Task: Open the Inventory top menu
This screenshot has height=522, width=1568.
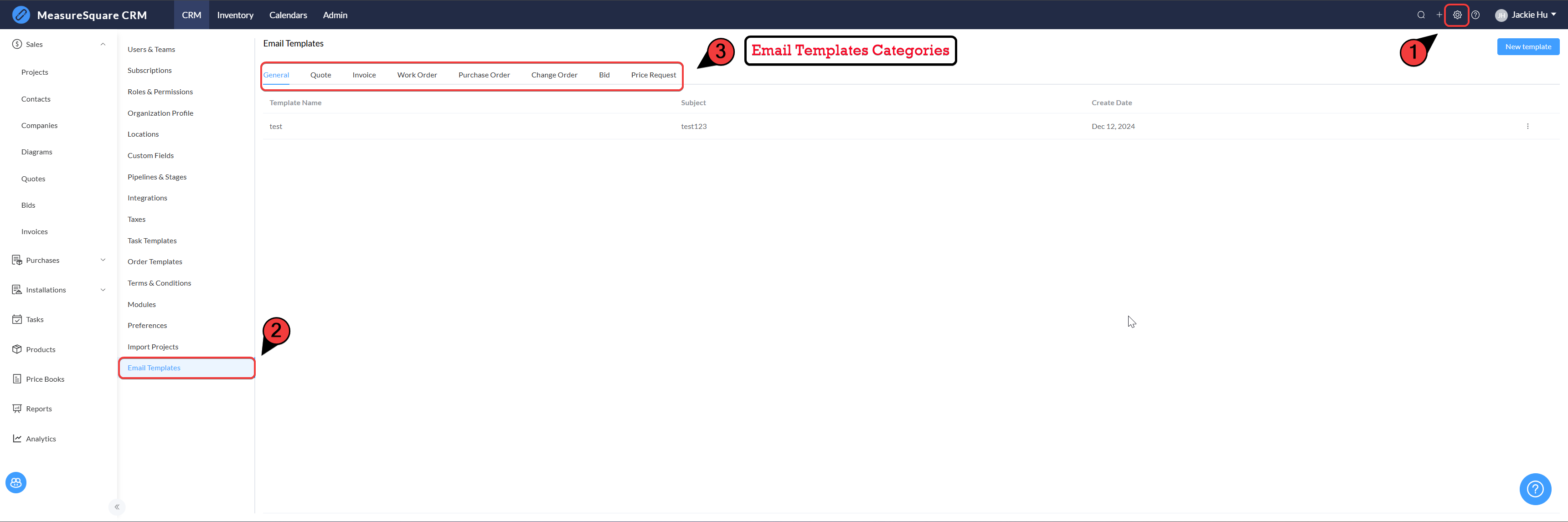Action: (235, 15)
